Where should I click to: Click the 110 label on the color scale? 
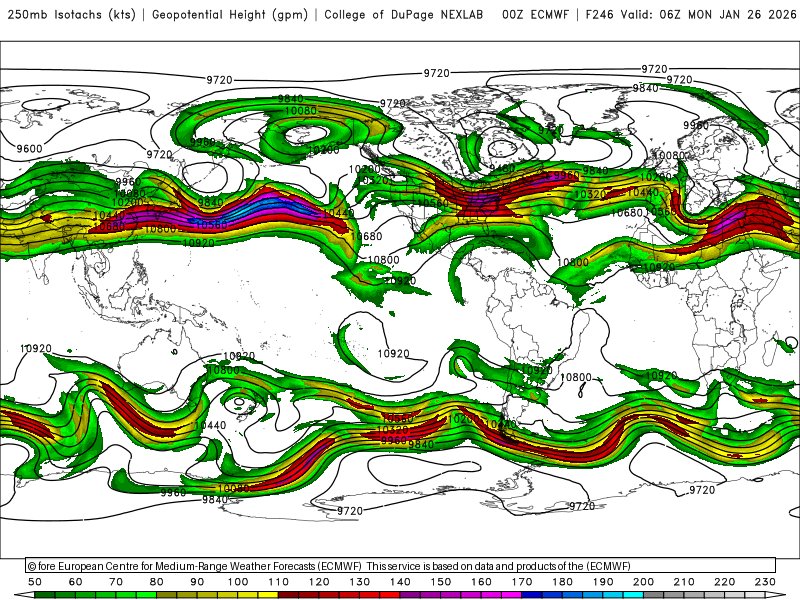[x=278, y=582]
